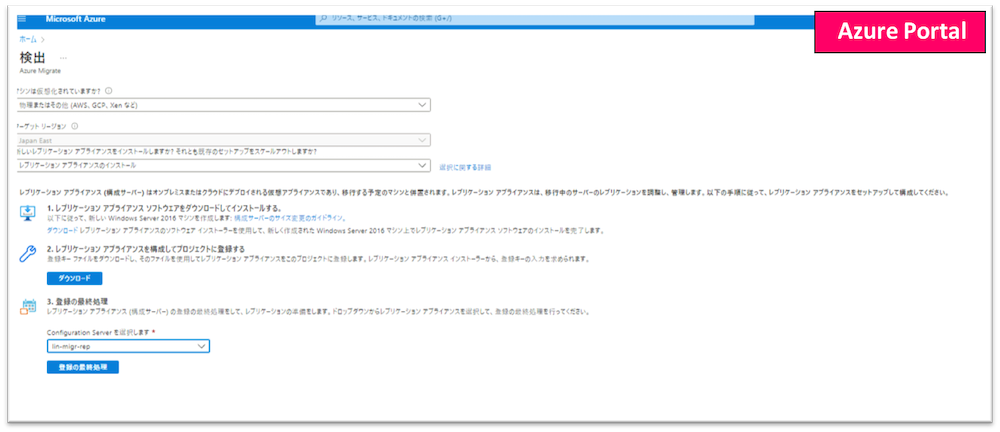Screen dimensions: 1000x432
Task: Expand the 物理またはその他 (AWS, GCP, Xen など) dropdown
Action: (223, 105)
